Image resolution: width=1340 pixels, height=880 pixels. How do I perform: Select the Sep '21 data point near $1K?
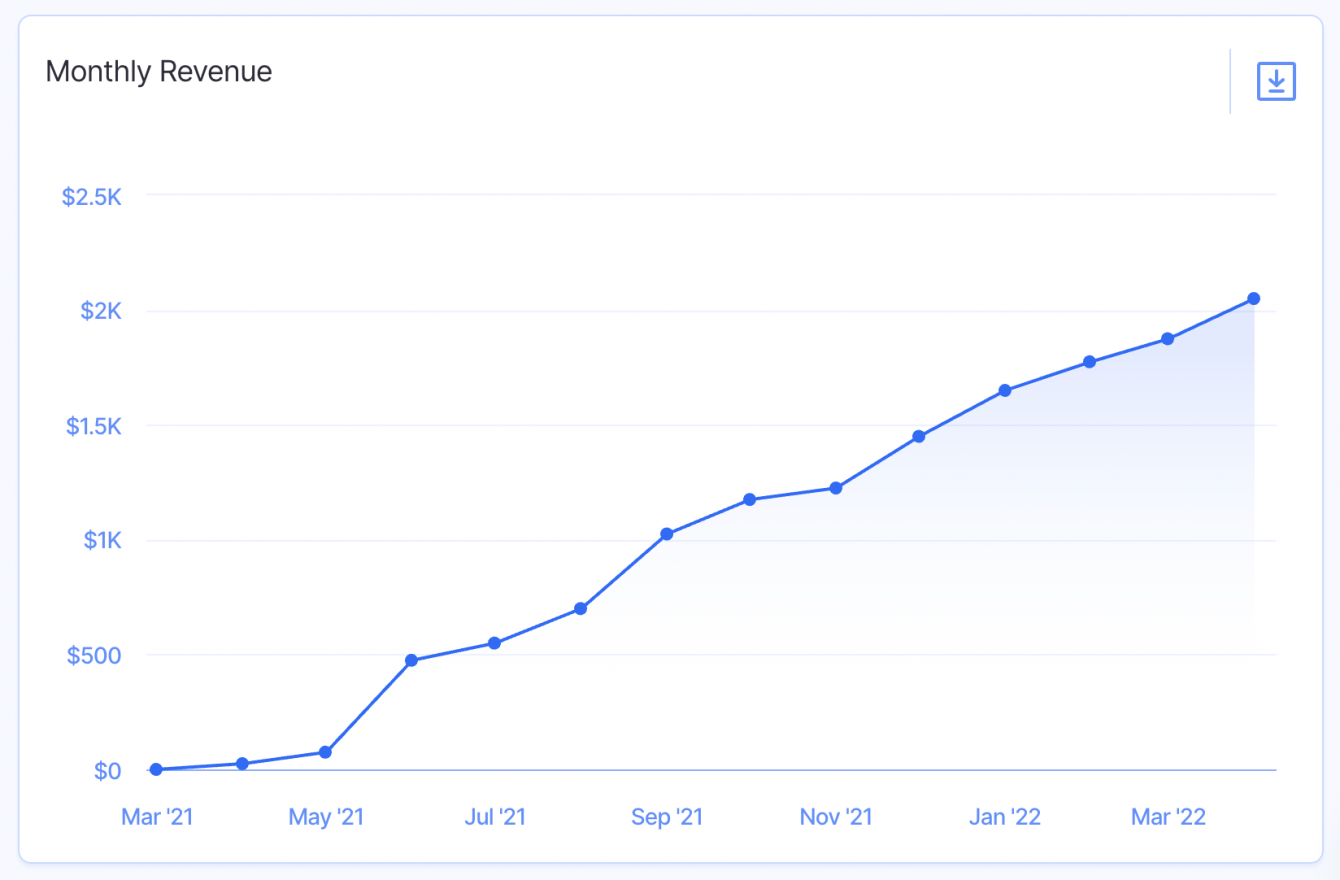[x=667, y=534]
